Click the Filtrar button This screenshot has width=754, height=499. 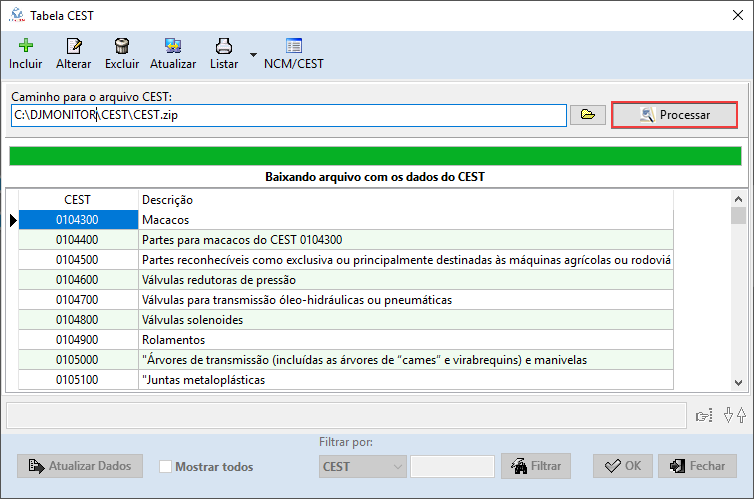pyautogui.click(x=536, y=466)
